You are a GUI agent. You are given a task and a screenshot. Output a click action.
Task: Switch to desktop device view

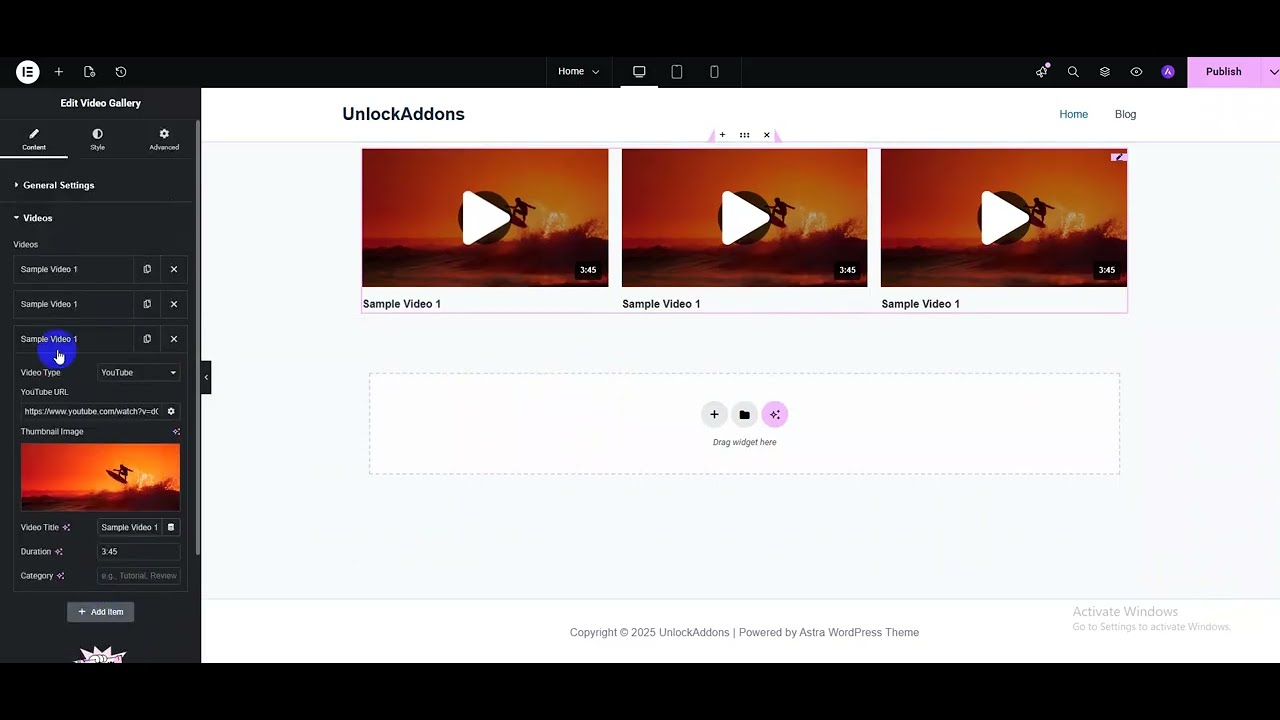639,72
